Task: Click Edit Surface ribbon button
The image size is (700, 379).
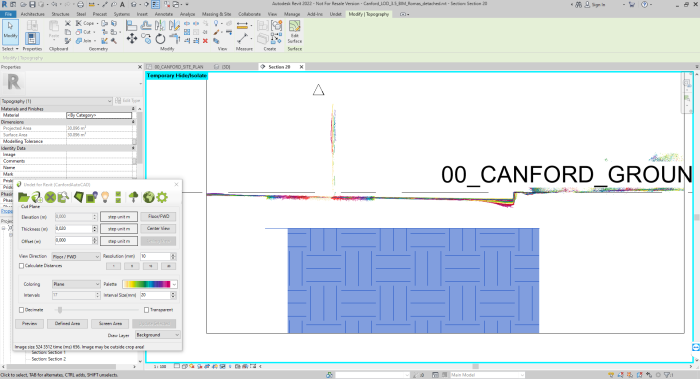Action: click(x=295, y=32)
